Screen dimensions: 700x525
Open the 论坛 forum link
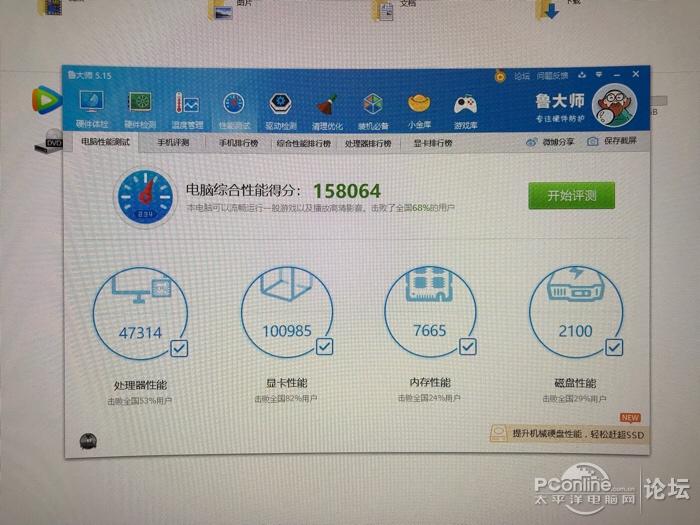[521, 76]
